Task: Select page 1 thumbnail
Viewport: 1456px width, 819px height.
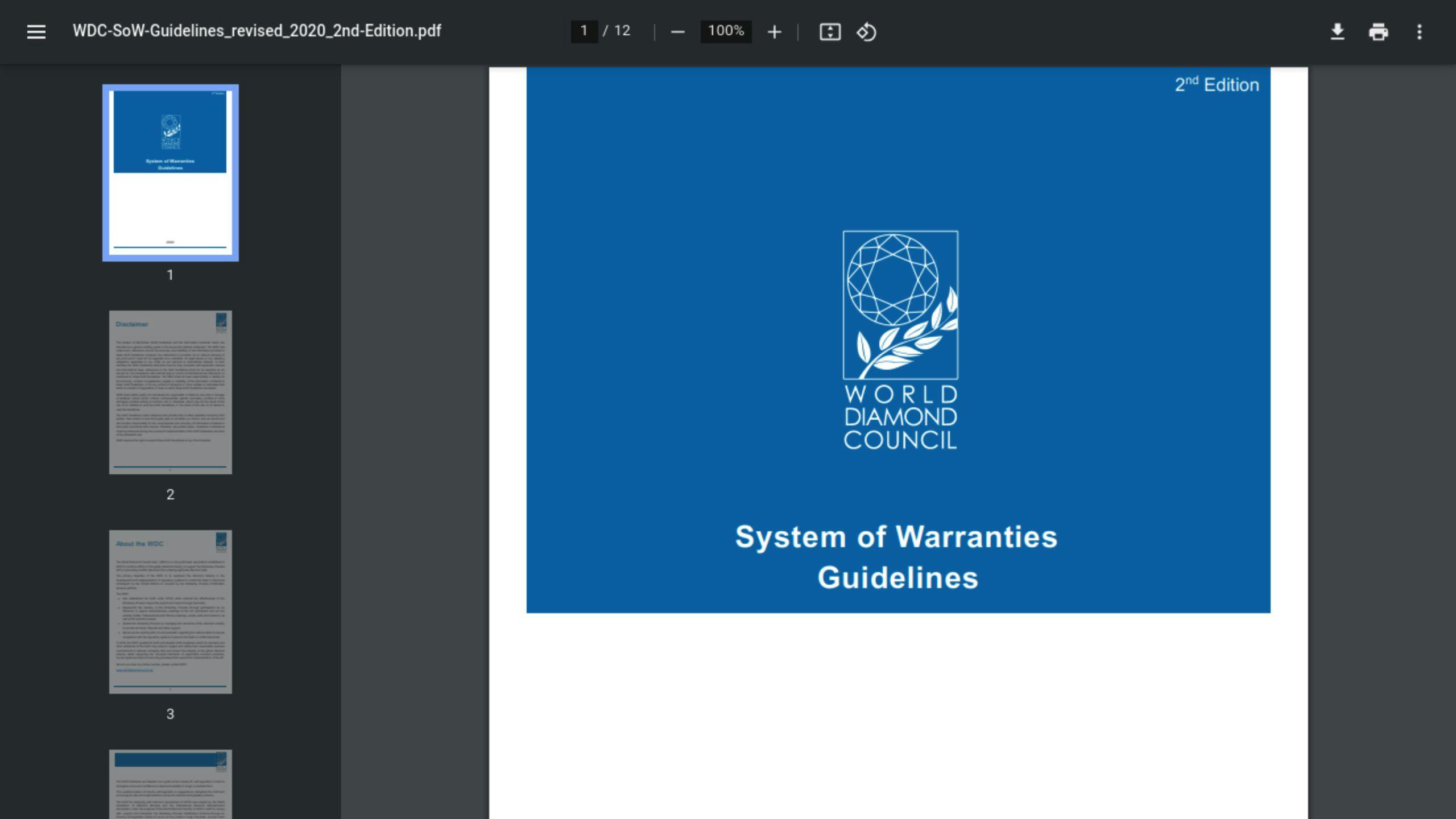Action: click(171, 173)
